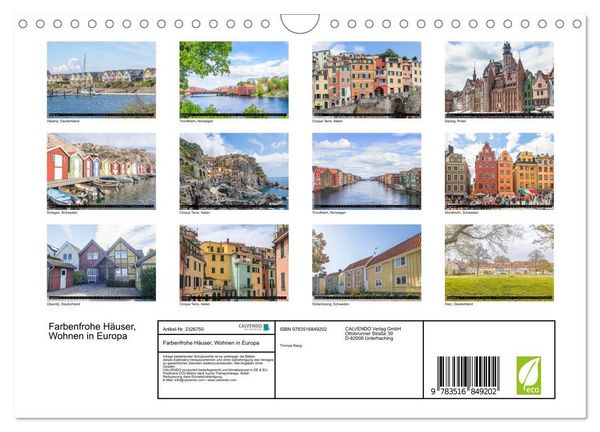
Task: Open the first Trondheim, Norwegen photo with the green tree
Action: click(234, 80)
